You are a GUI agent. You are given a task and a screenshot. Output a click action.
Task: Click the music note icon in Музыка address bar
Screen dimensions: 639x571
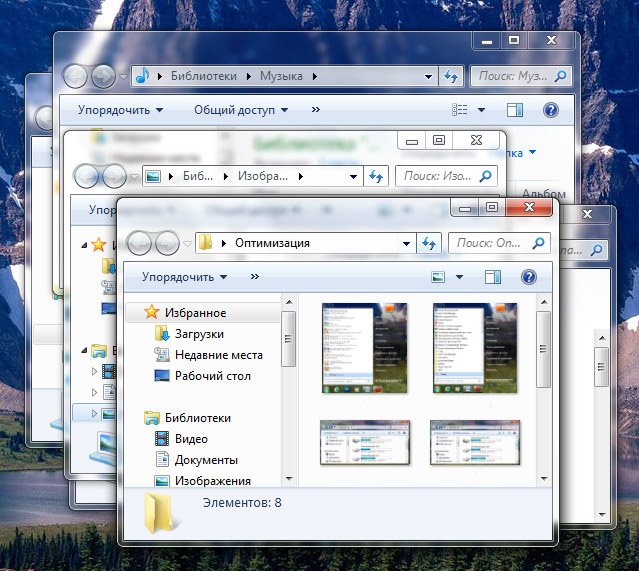coord(142,75)
